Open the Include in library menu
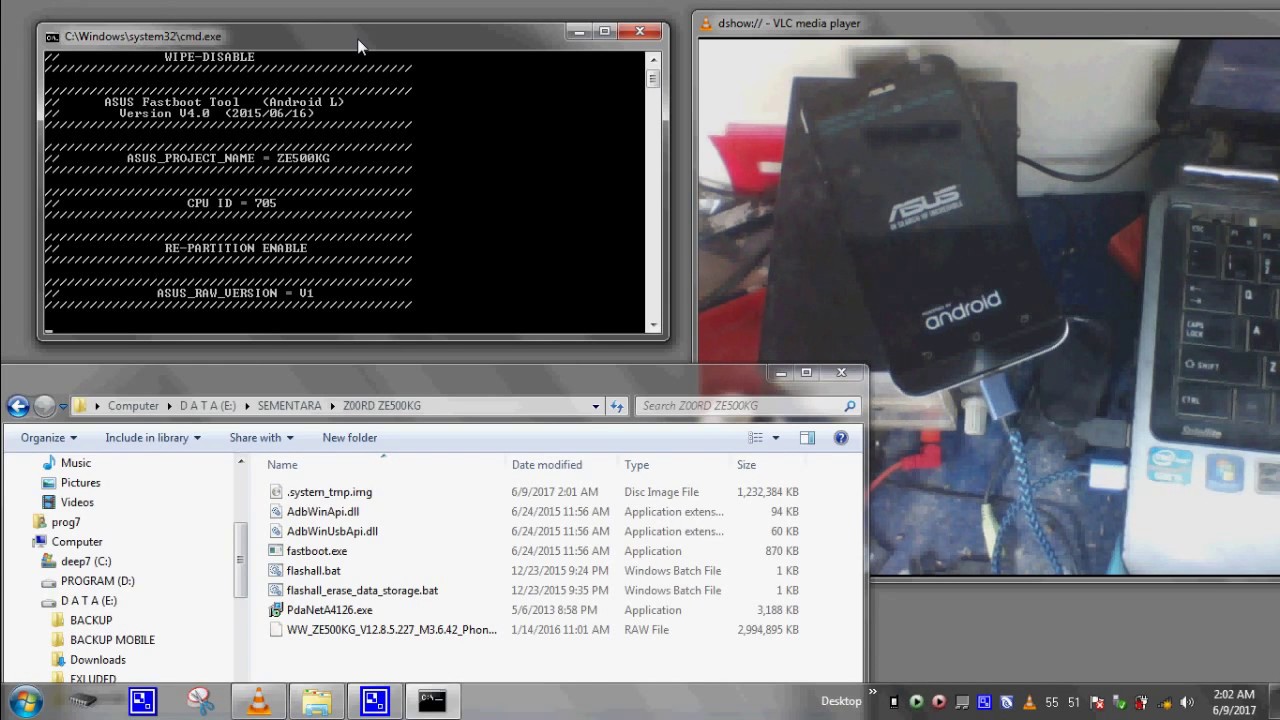This screenshot has width=1280, height=720. click(153, 438)
